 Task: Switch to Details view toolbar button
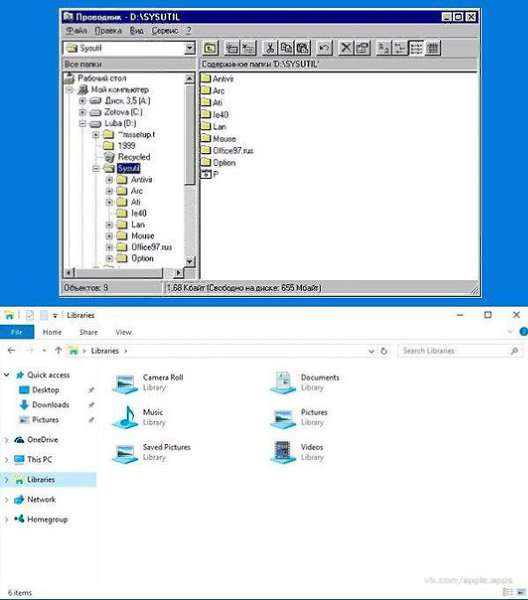[433, 48]
